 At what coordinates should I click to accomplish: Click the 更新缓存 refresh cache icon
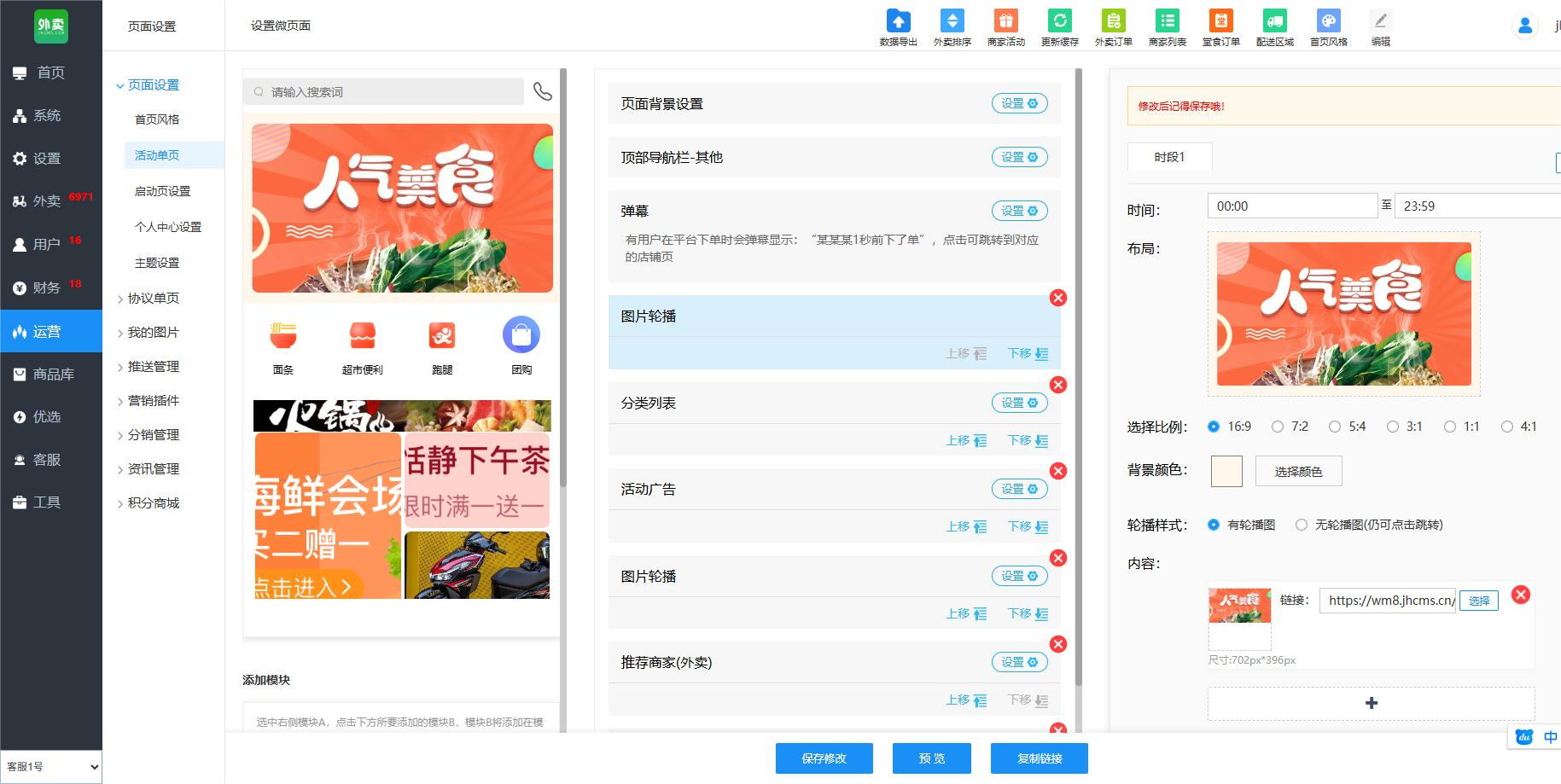[1059, 21]
